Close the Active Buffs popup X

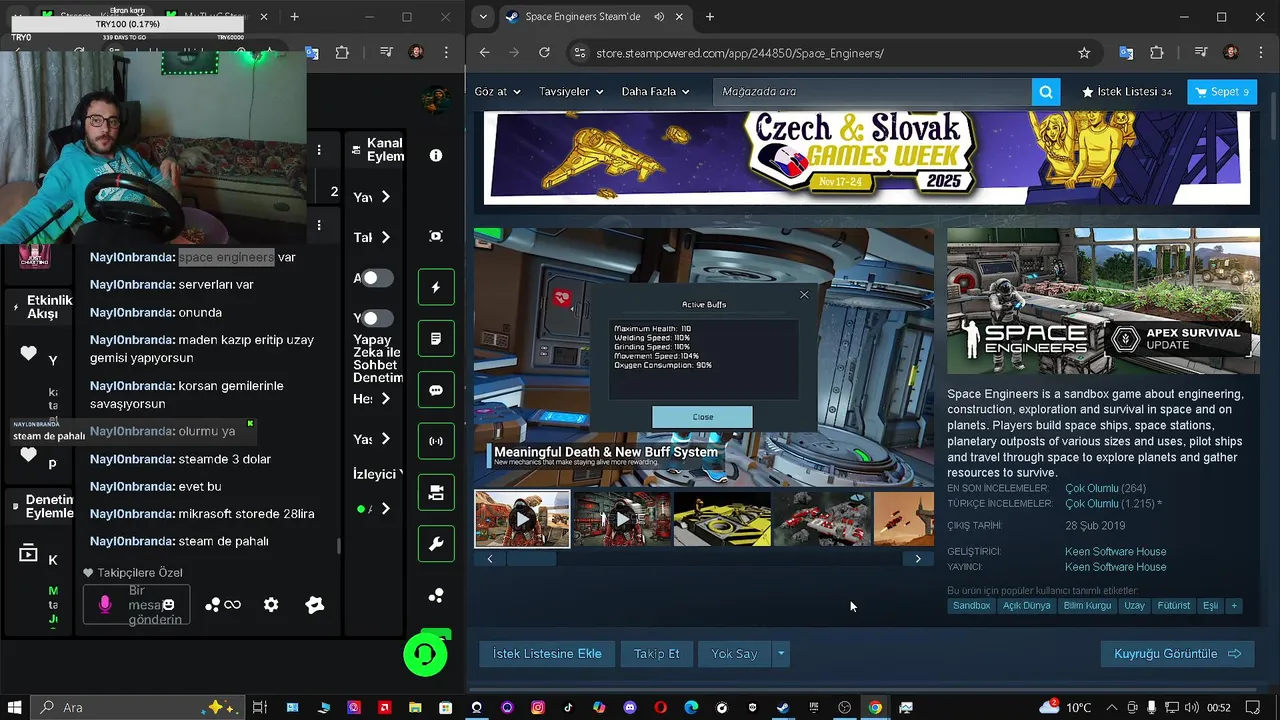pos(804,295)
